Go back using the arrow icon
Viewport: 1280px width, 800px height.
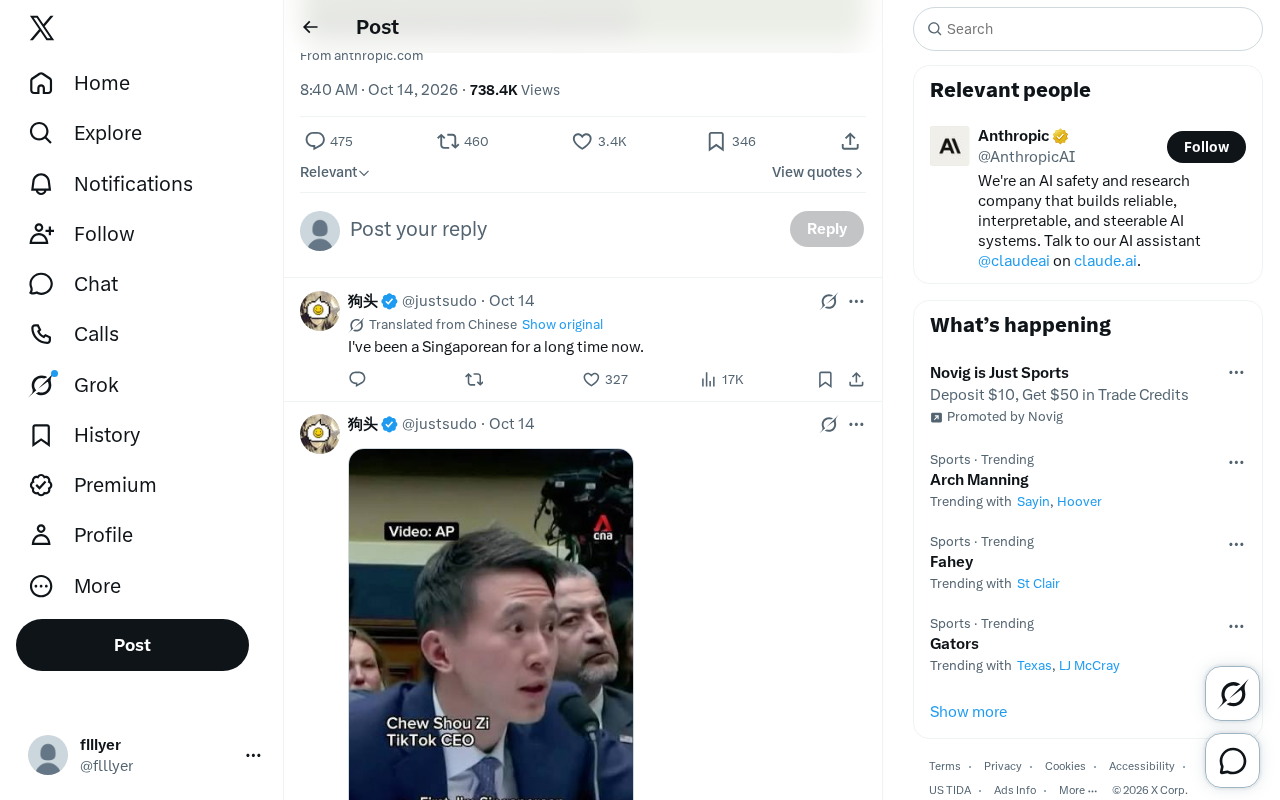(310, 27)
